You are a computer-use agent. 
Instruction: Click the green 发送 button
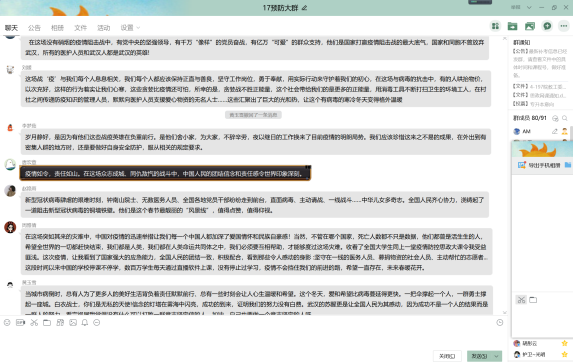[479, 356]
